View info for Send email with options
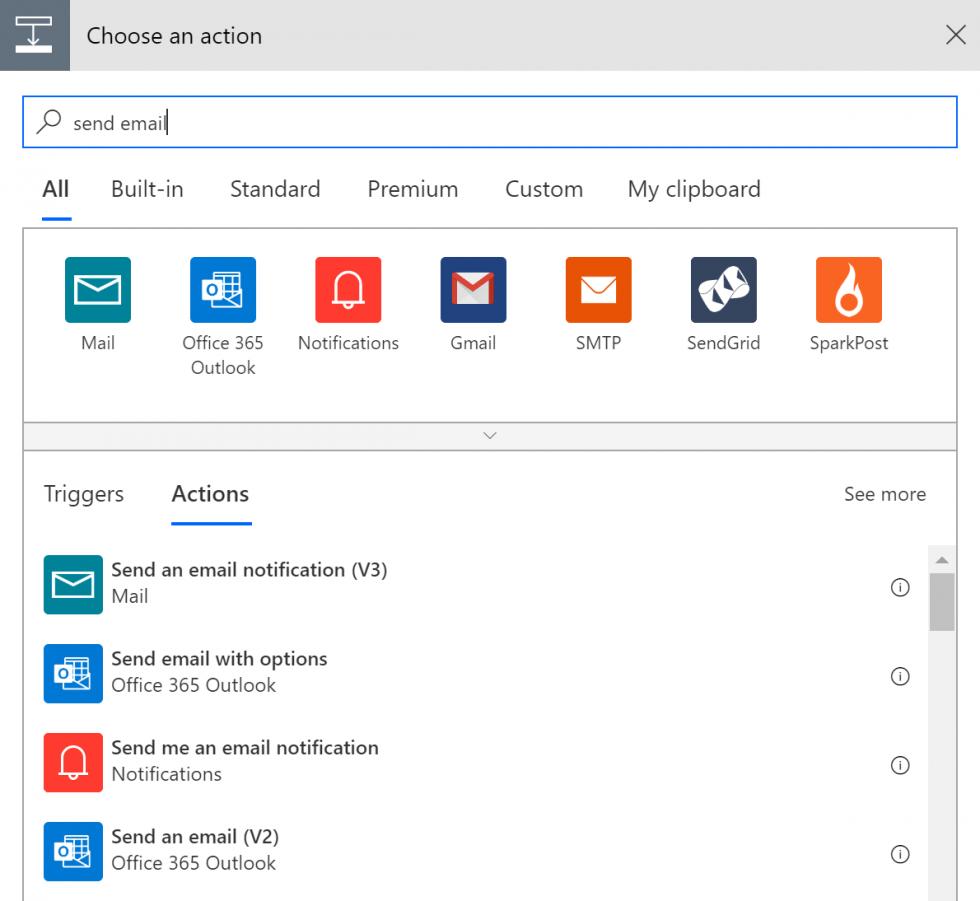 (900, 676)
